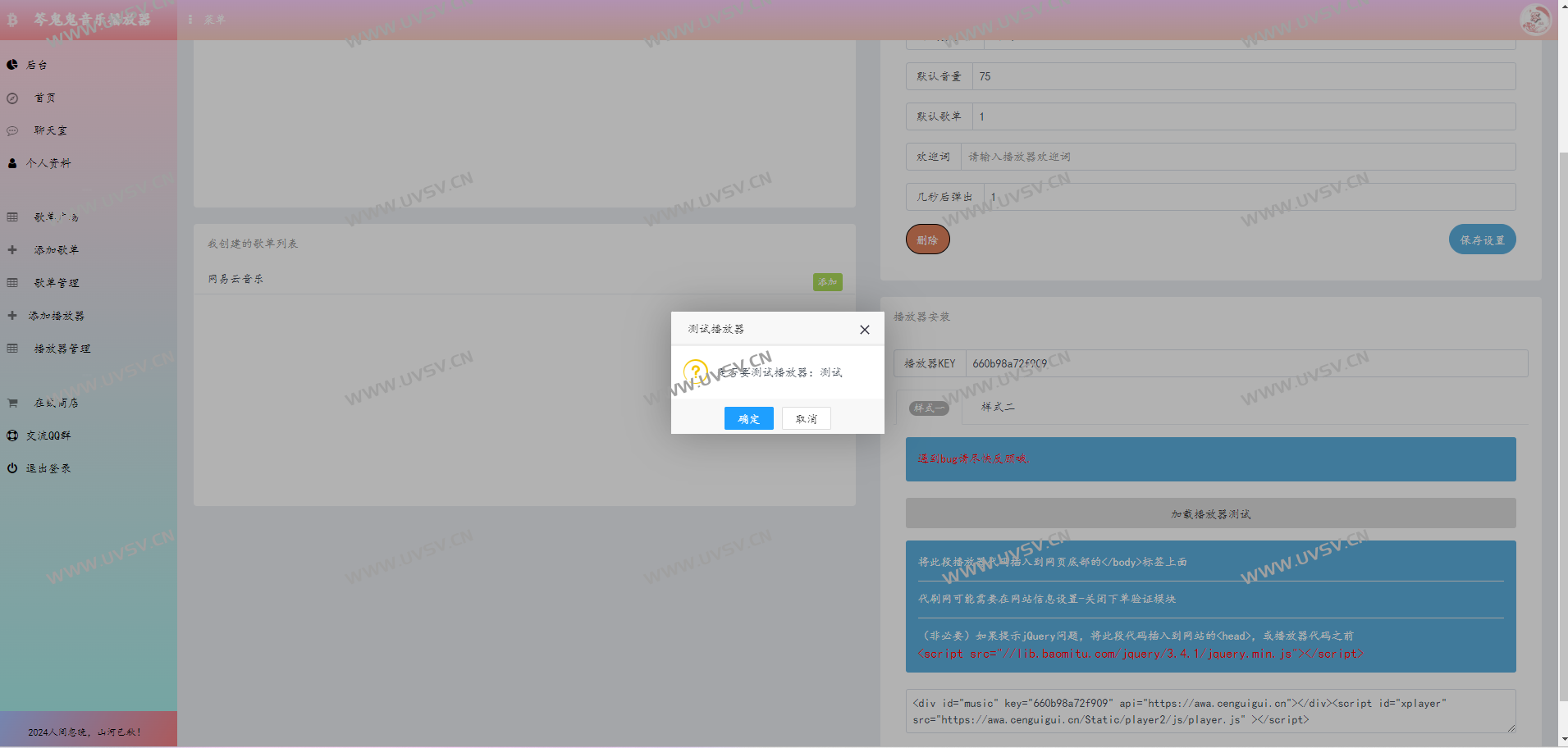Image resolution: width=1568 pixels, height=748 pixels.
Task: Click the plus icon beside 添加歌单
Action: pyautogui.click(x=12, y=250)
